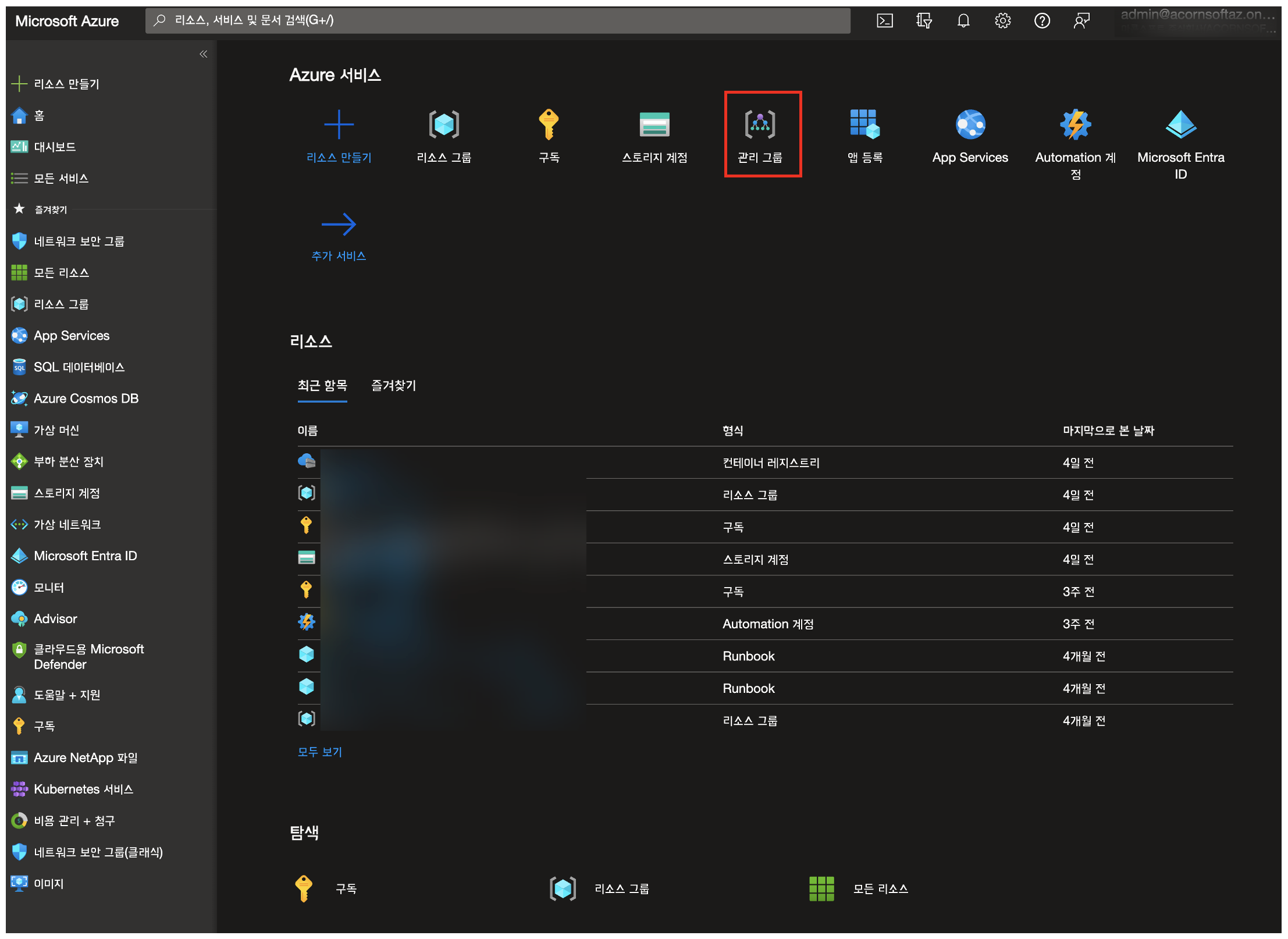Open 네트워크 보안 그룹(클래식) in the sidebar
The width and height of the screenshot is (1288, 939).
pyautogui.click(x=87, y=852)
